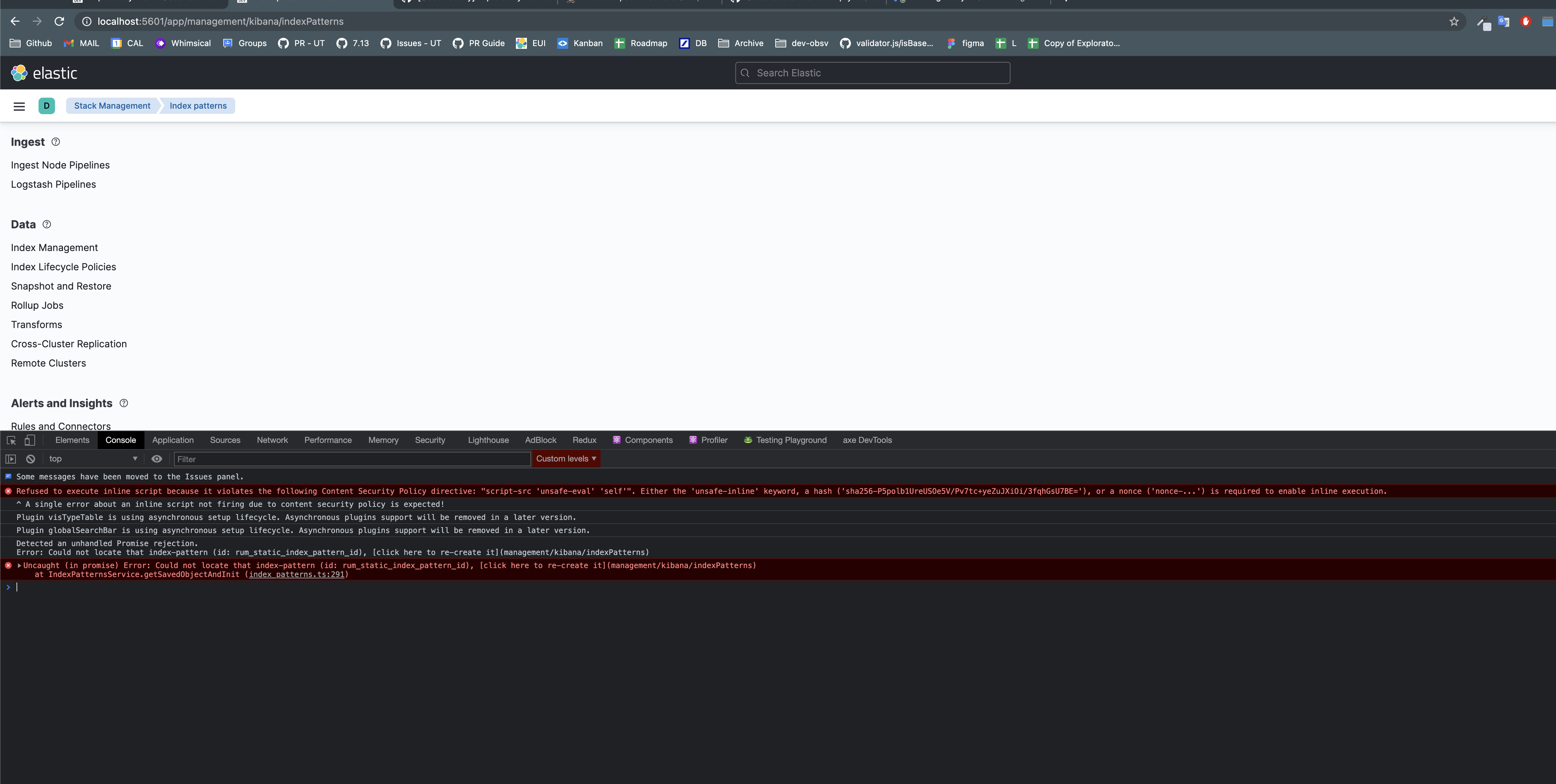Open the Roadmap bookmark

641,43
